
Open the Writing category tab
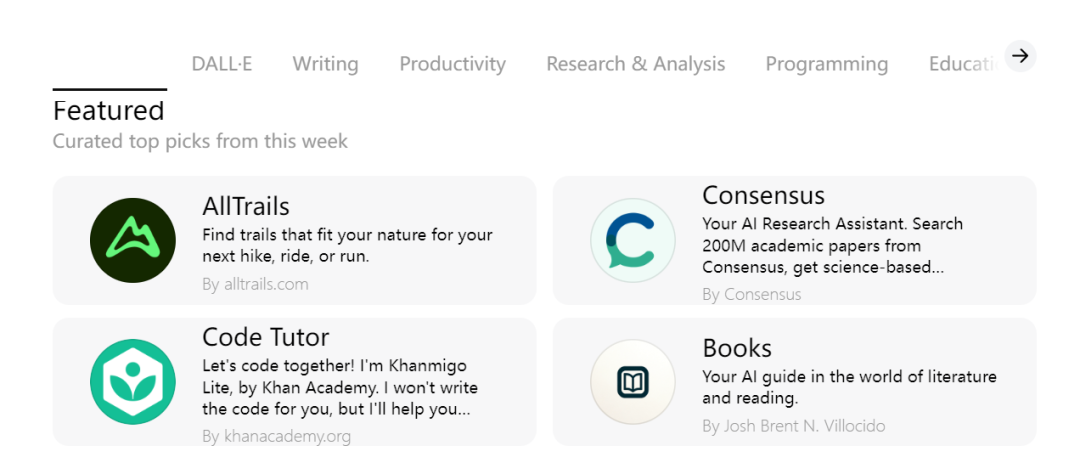click(x=325, y=64)
